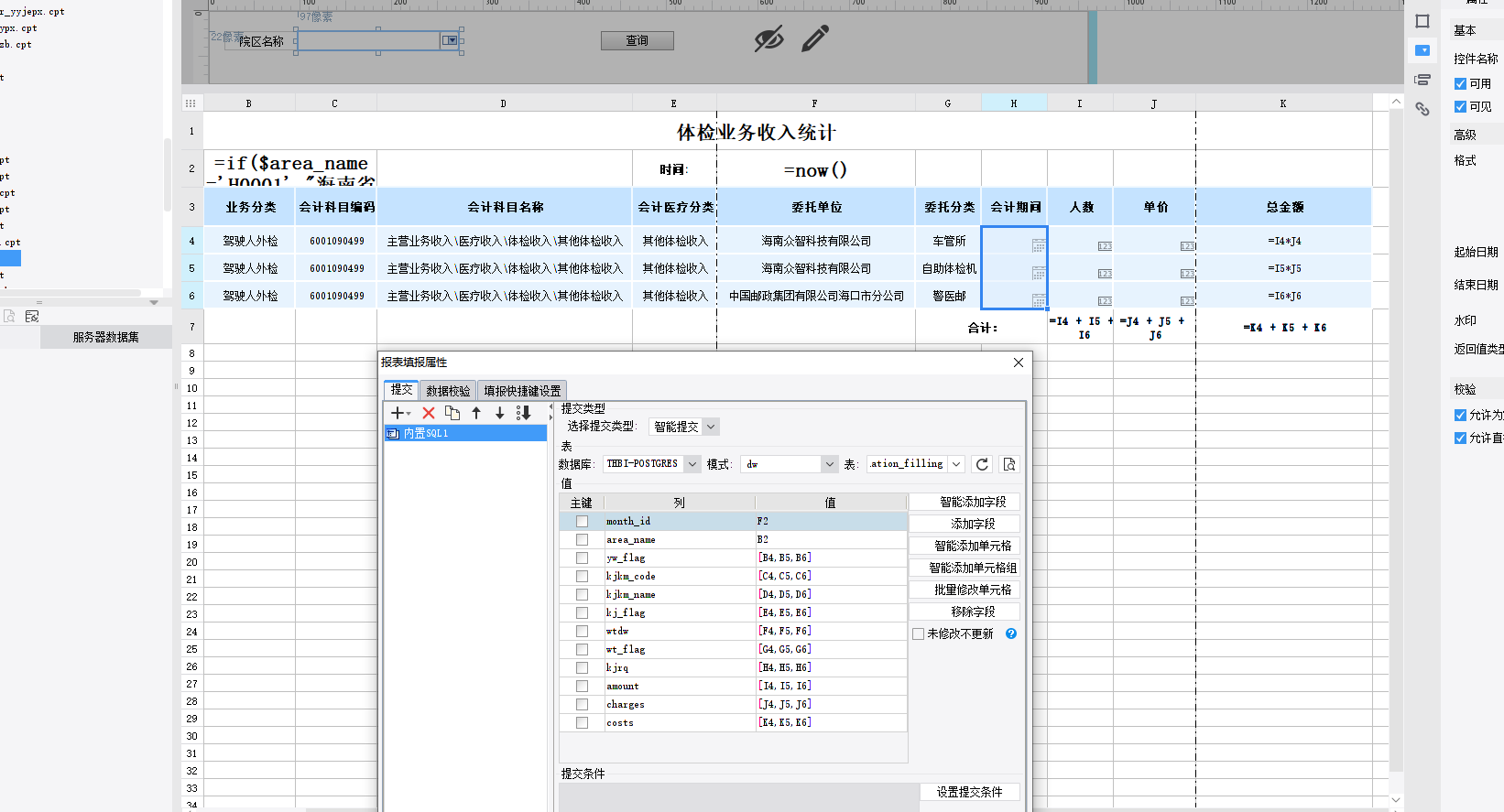Screen dimensions: 1504x812
Task: Click 设置提交条件 button
Action: [969, 792]
